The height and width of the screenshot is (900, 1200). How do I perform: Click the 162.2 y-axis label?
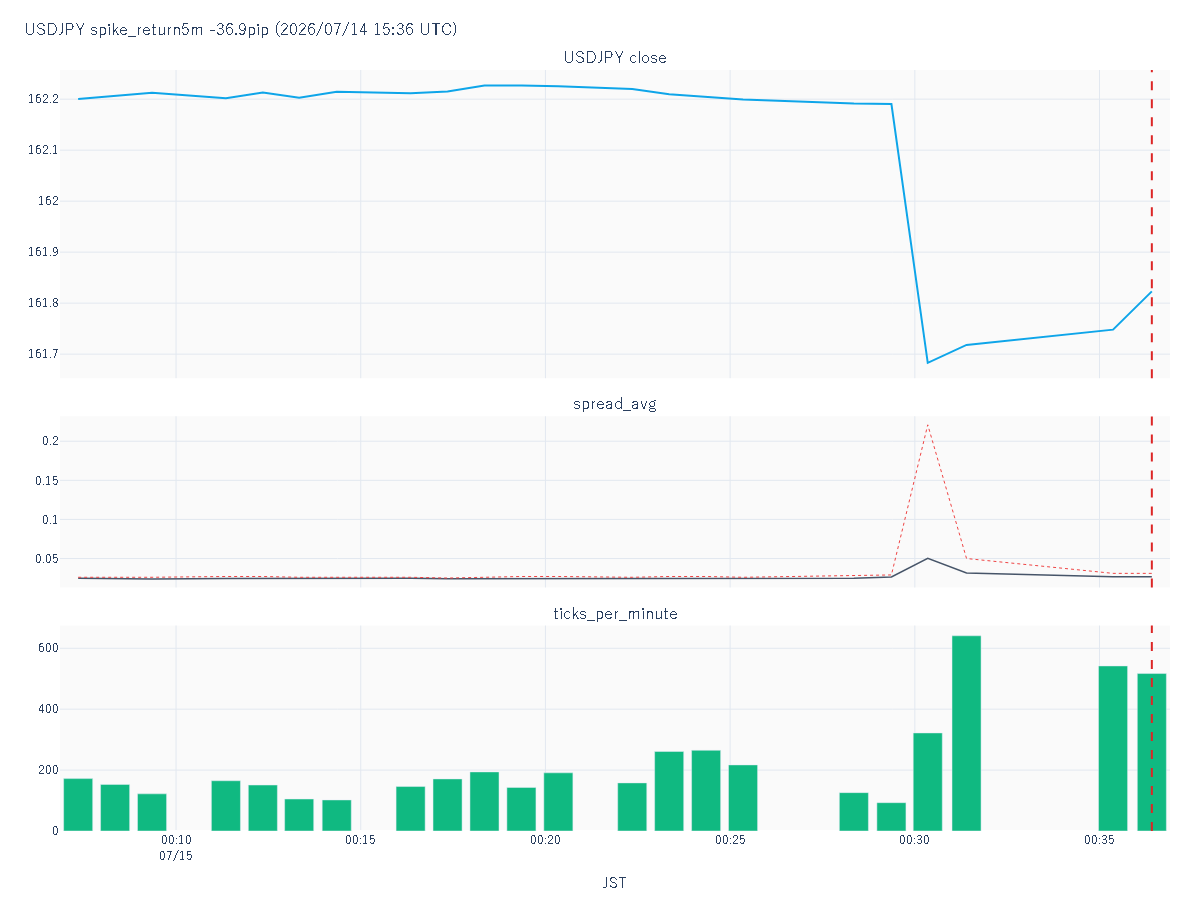click(x=43, y=99)
